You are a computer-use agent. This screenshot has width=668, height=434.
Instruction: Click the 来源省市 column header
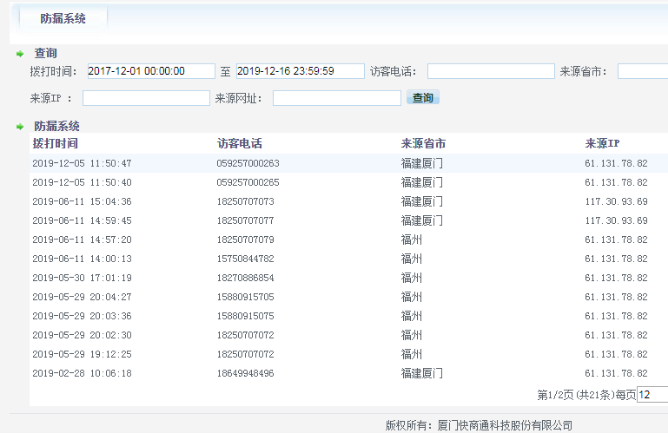pyautogui.click(x=422, y=143)
